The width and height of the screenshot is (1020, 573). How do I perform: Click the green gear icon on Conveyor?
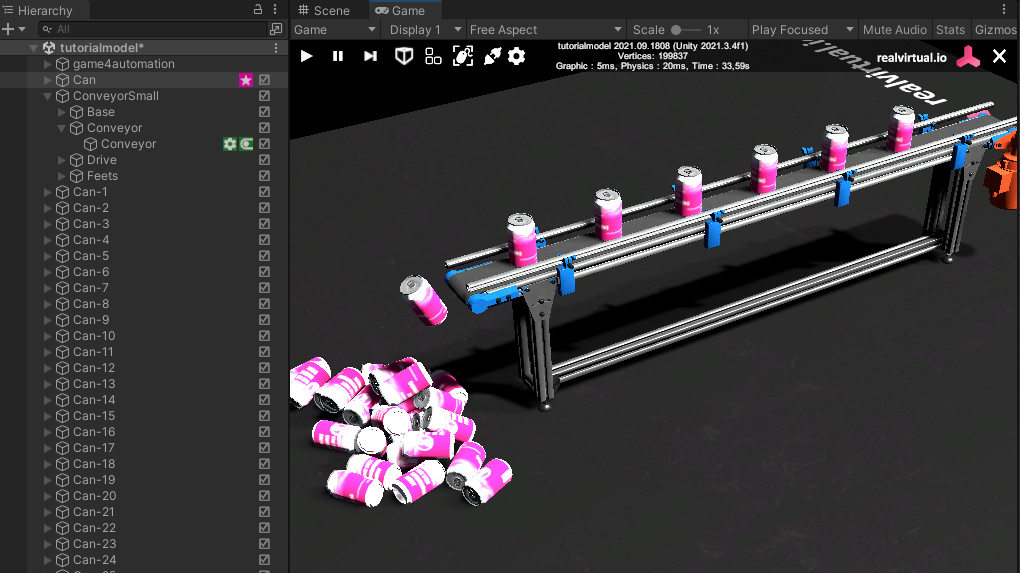pyautogui.click(x=230, y=144)
